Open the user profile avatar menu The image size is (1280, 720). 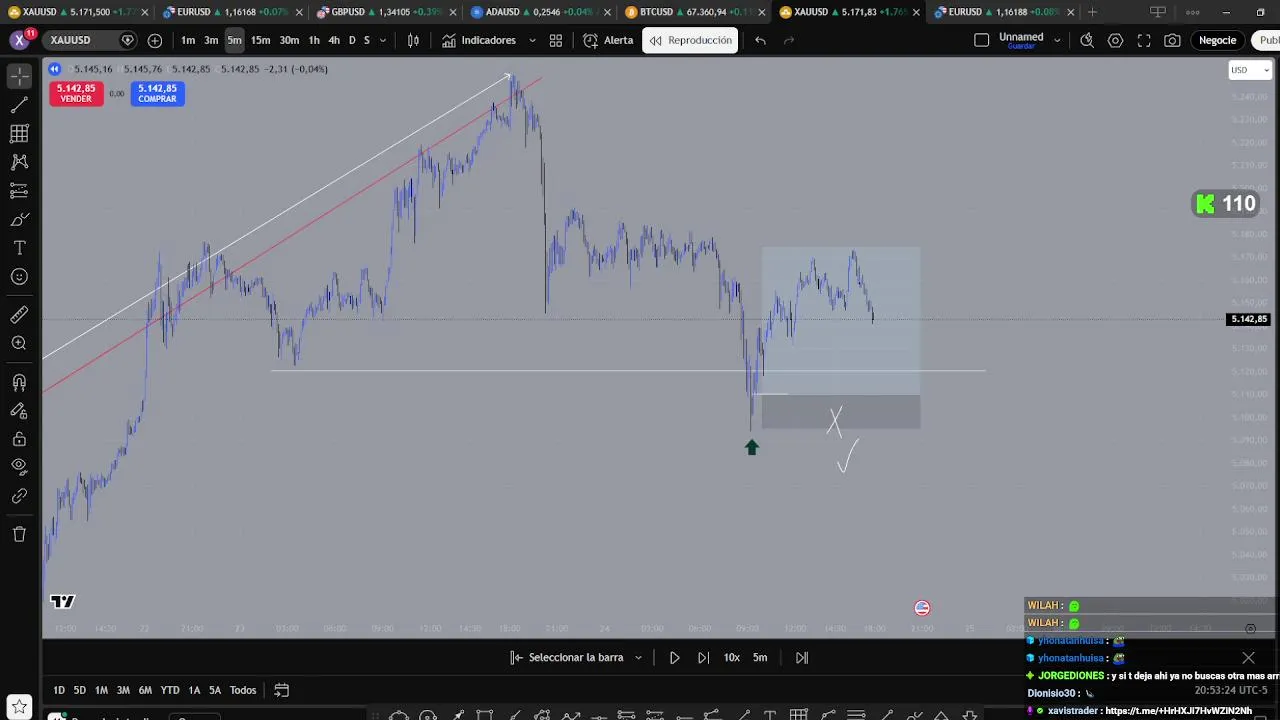coord(19,40)
